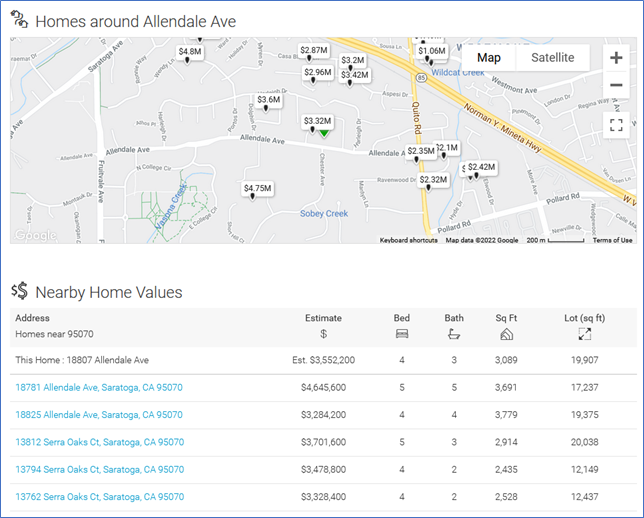Click the dollar sign Estimate column icon
The height and width of the screenshot is (518, 644).
click(x=323, y=334)
